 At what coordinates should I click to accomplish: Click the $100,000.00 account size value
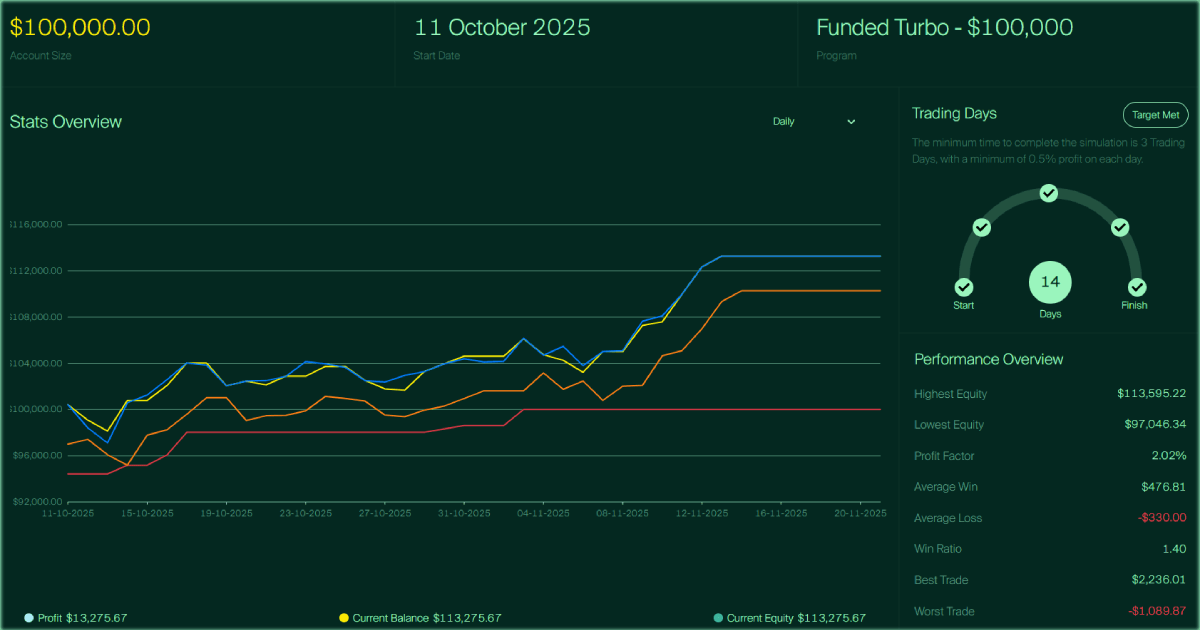[80, 27]
